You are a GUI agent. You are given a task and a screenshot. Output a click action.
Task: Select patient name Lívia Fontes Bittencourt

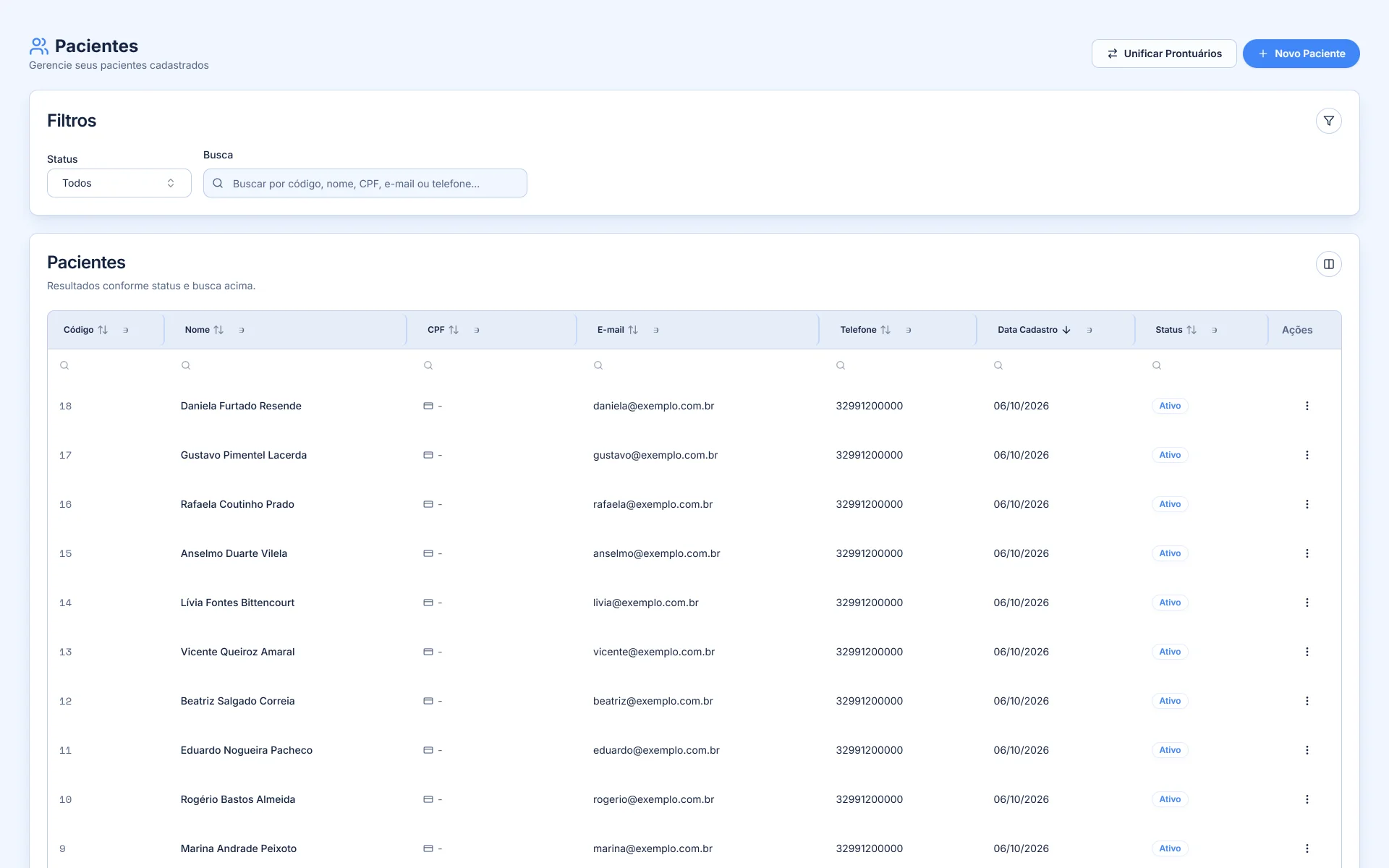[x=237, y=603]
